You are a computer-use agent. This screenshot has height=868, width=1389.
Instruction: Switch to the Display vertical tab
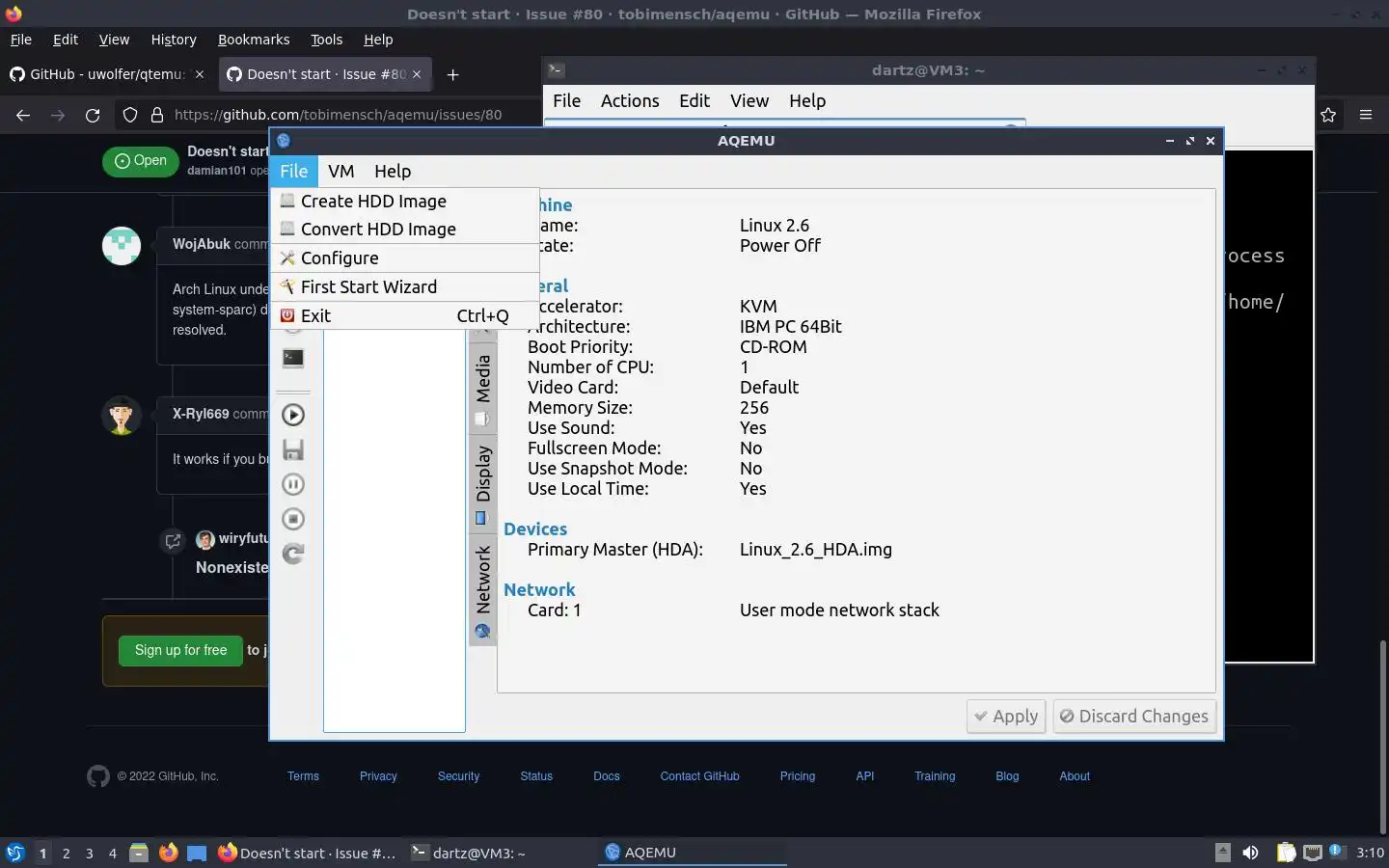click(x=483, y=482)
